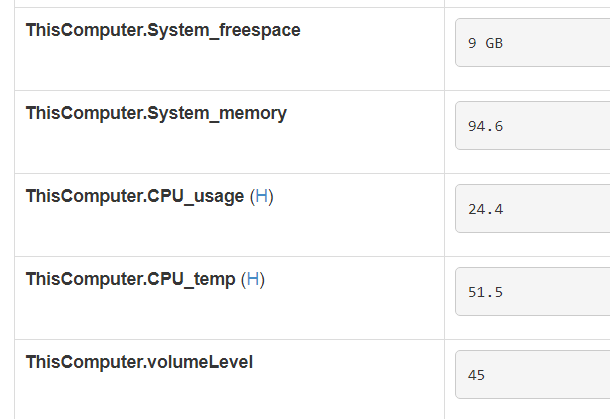Select the ThisComputer.System_memory property name
The image size is (610, 419).
(156, 113)
